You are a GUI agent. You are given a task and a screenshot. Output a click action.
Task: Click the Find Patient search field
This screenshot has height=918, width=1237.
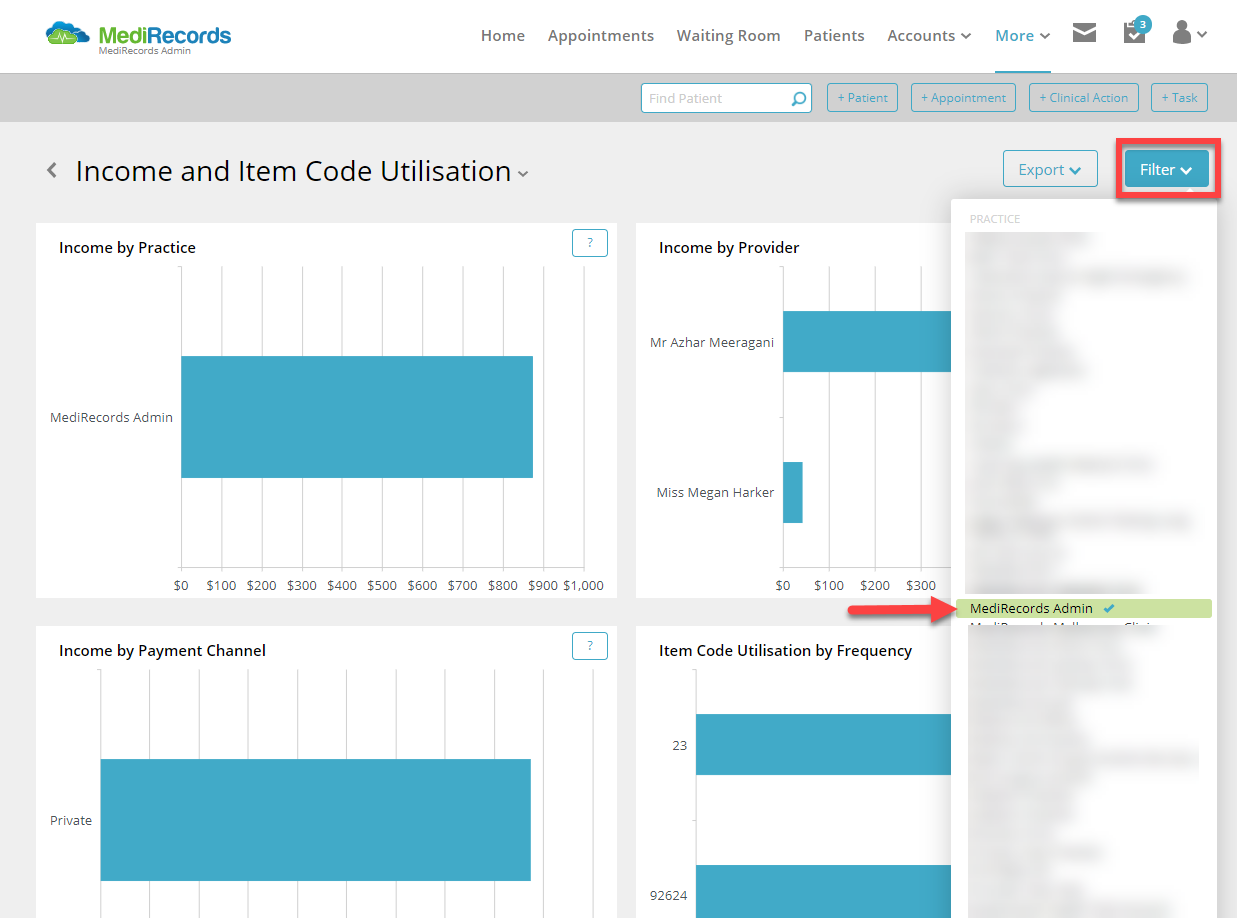click(726, 98)
